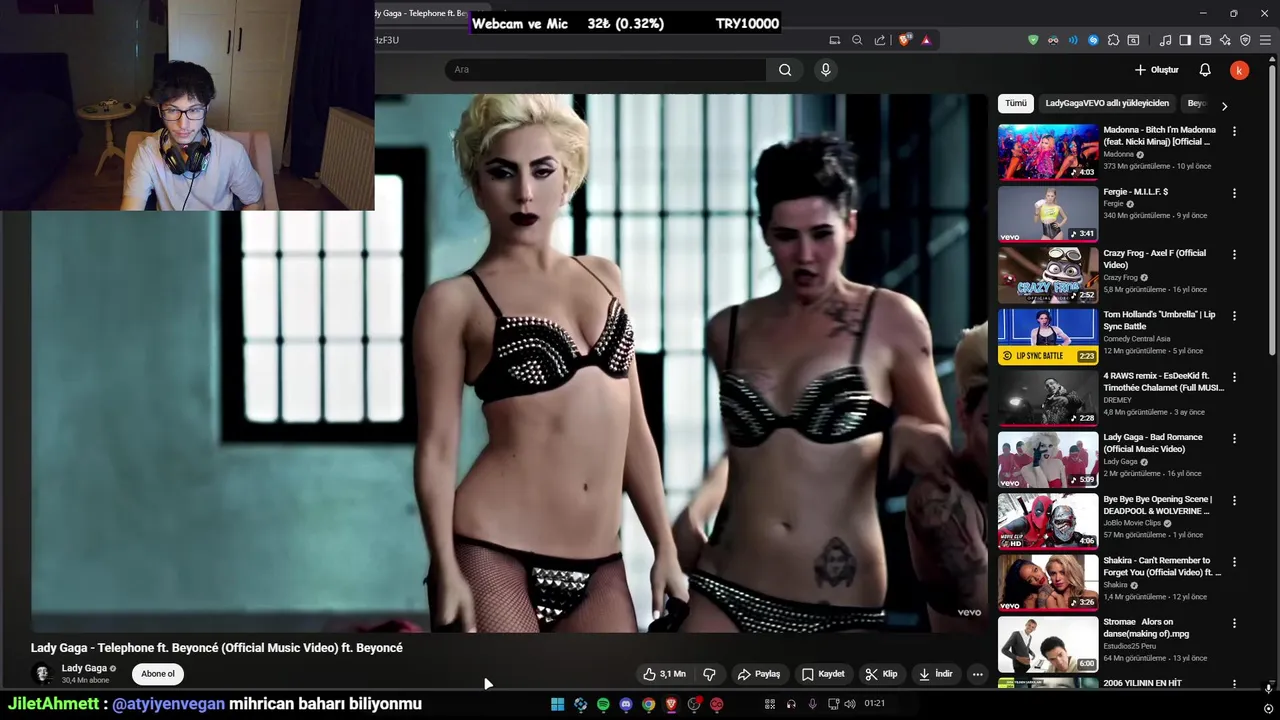The height and width of the screenshot is (720, 1280).
Task: Open YouTube notifications bell
Action: tap(1205, 70)
